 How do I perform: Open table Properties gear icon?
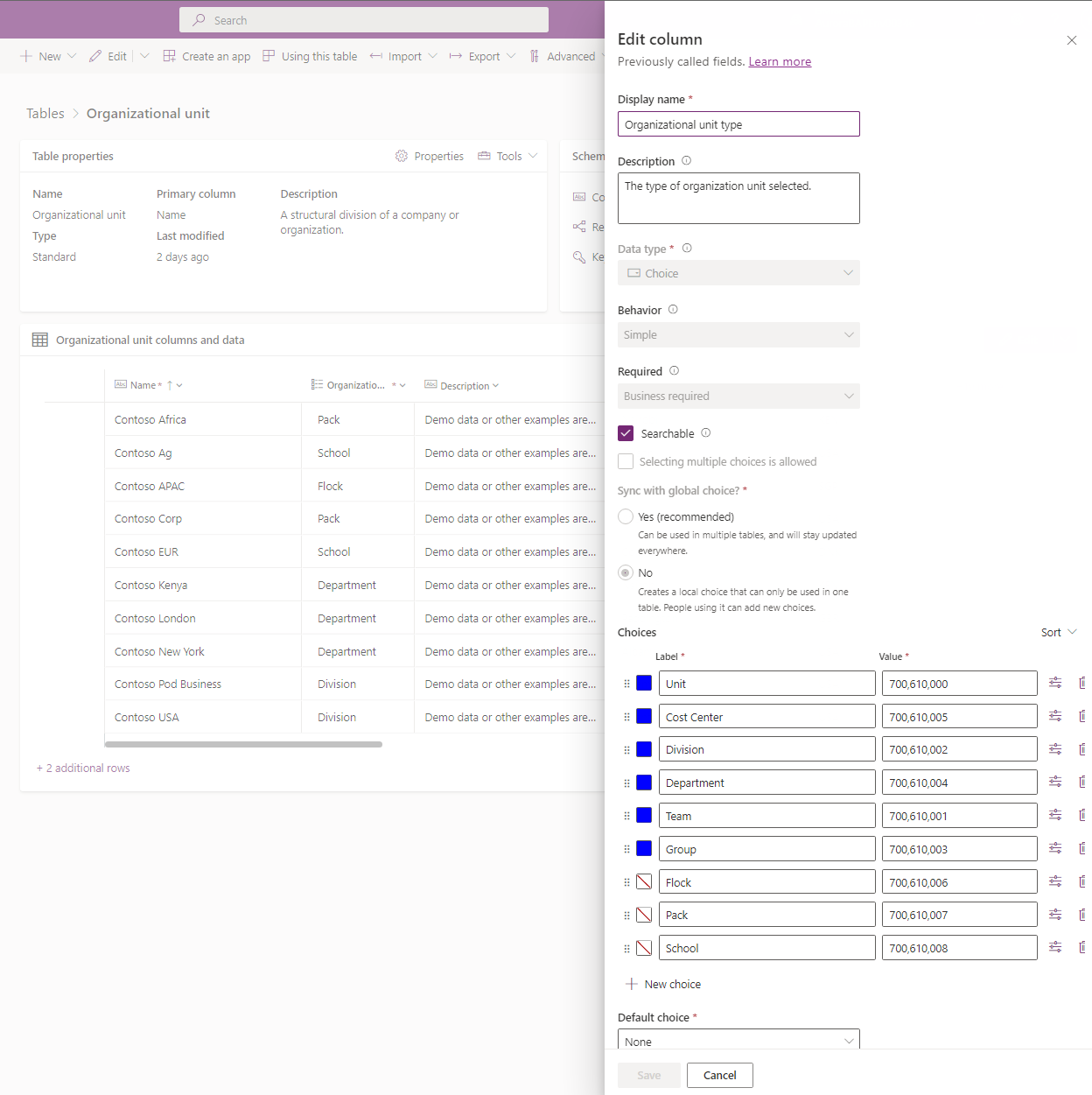coord(402,156)
